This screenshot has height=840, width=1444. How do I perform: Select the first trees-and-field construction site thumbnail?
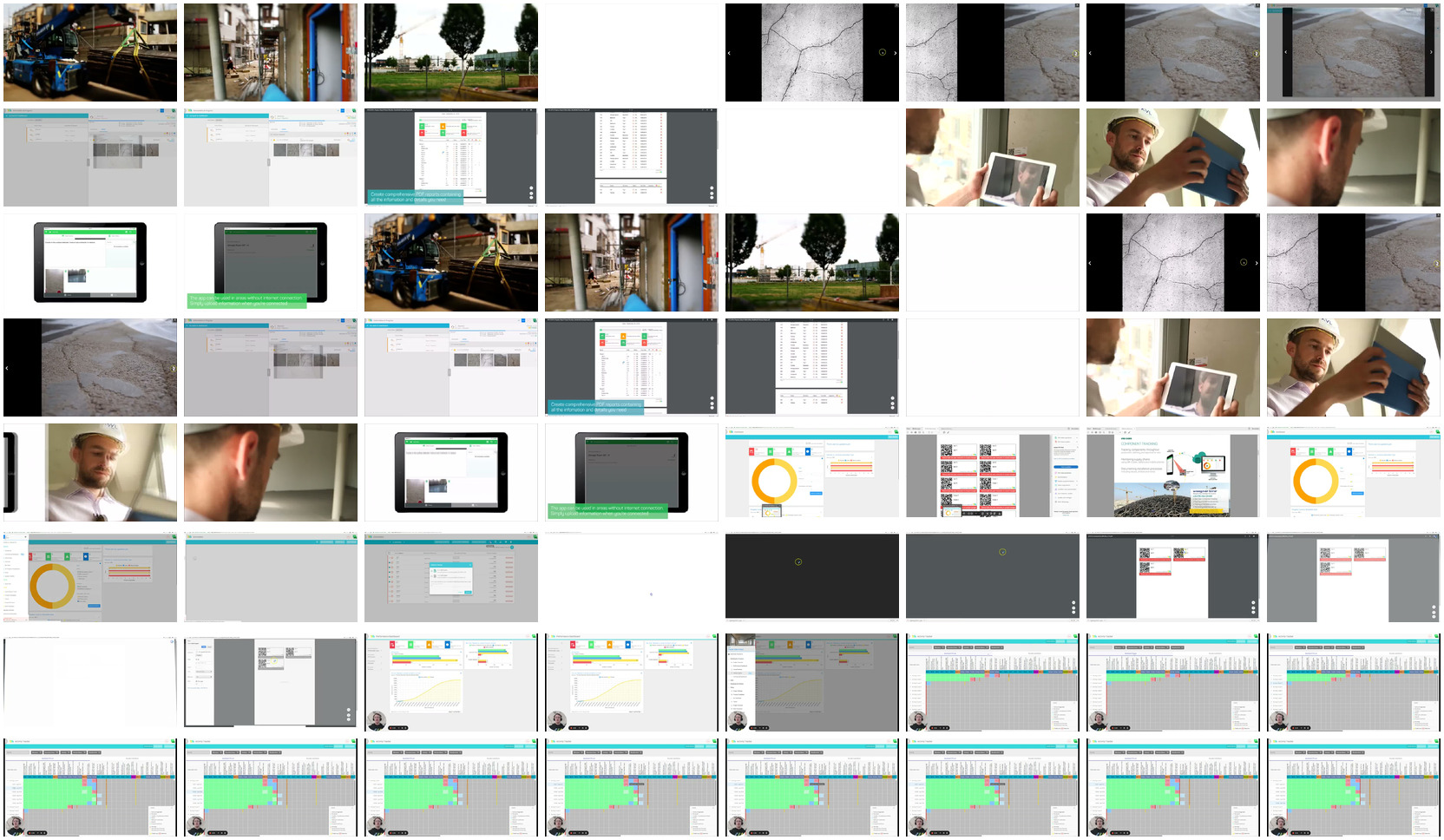click(x=451, y=52)
